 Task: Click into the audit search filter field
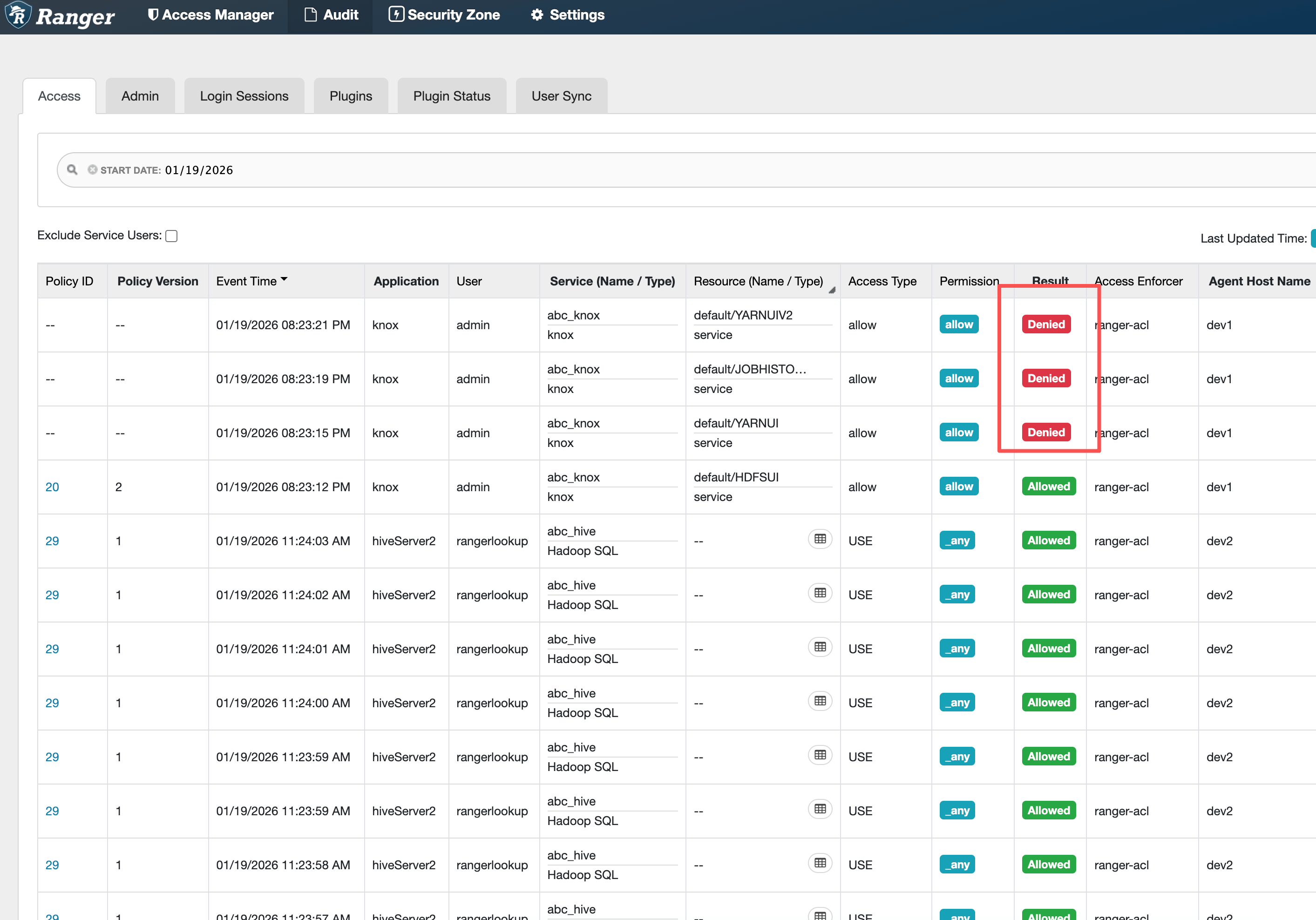click(x=688, y=169)
